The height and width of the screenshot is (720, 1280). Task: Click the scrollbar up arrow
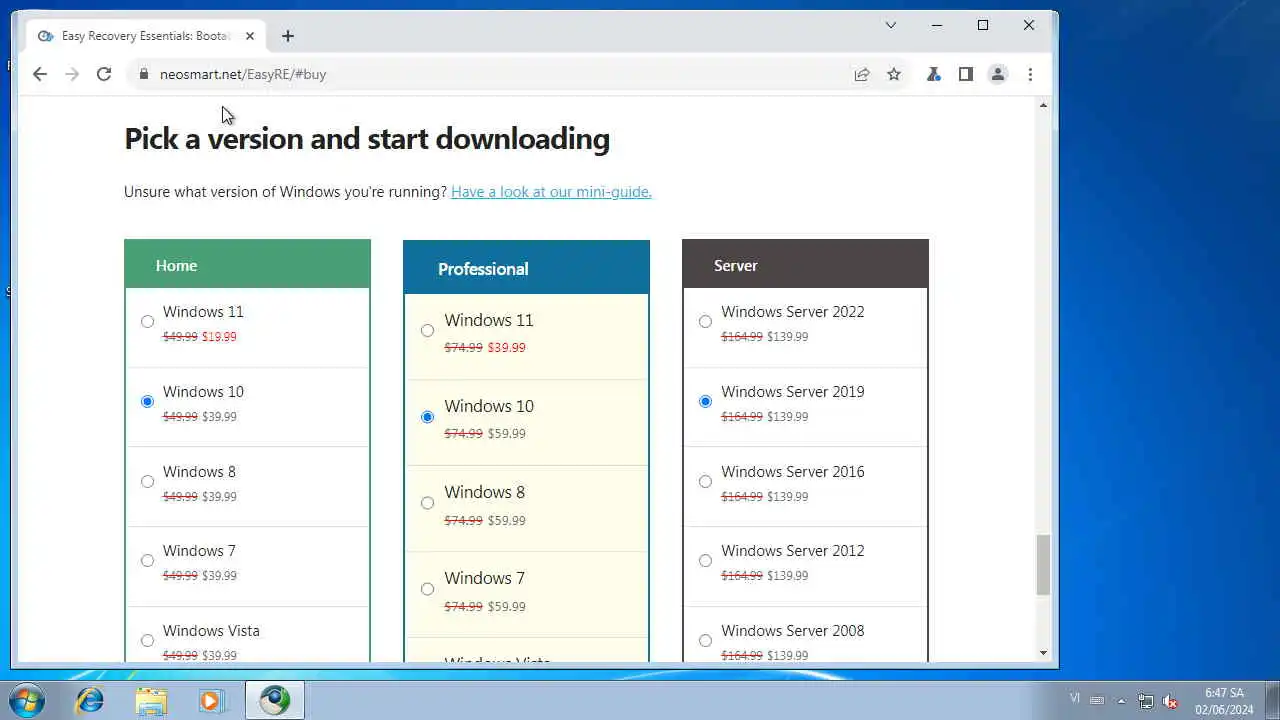pos(1043,105)
